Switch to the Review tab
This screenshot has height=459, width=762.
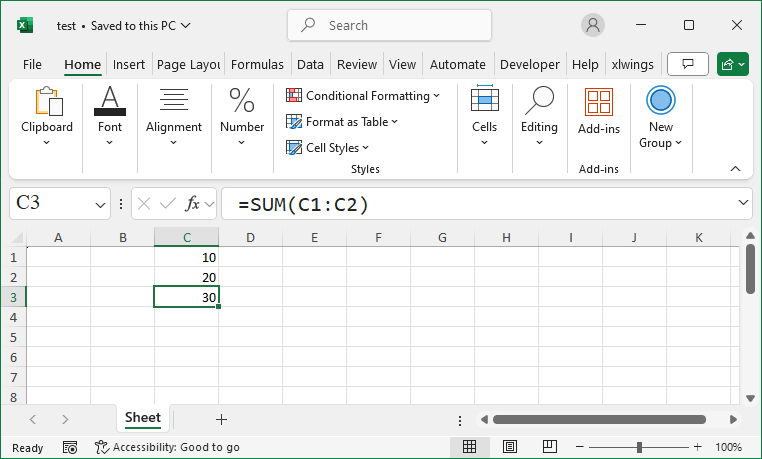point(357,64)
